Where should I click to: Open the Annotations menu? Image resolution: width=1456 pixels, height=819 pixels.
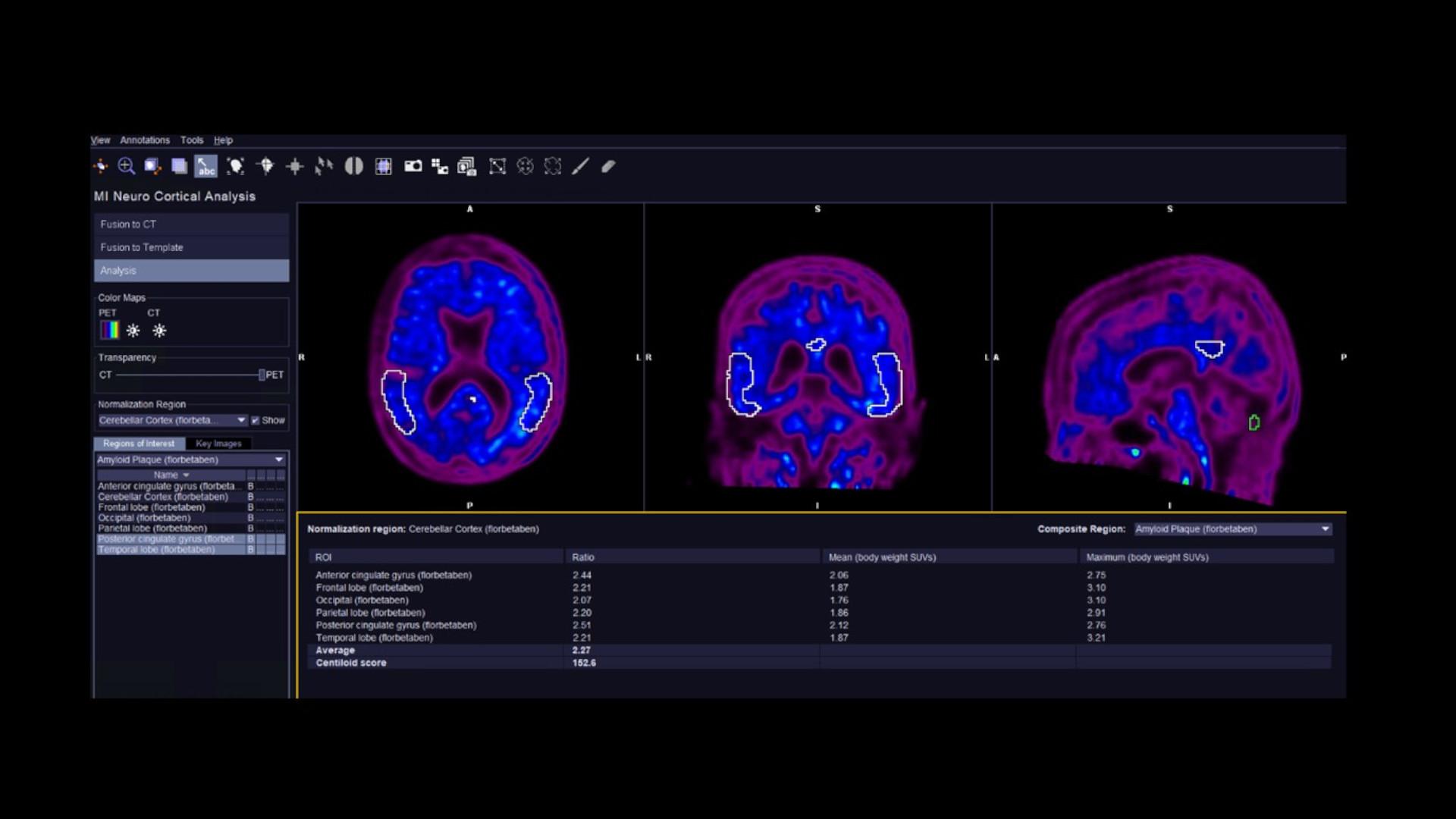144,140
